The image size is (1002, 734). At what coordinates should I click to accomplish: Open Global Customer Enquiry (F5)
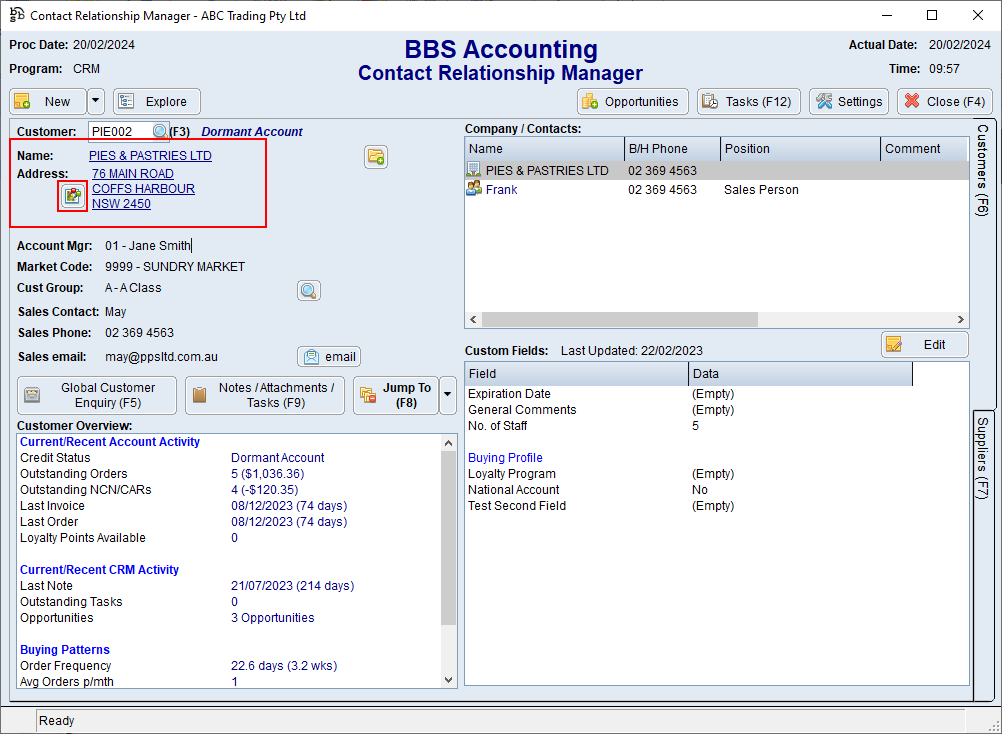click(x=97, y=396)
